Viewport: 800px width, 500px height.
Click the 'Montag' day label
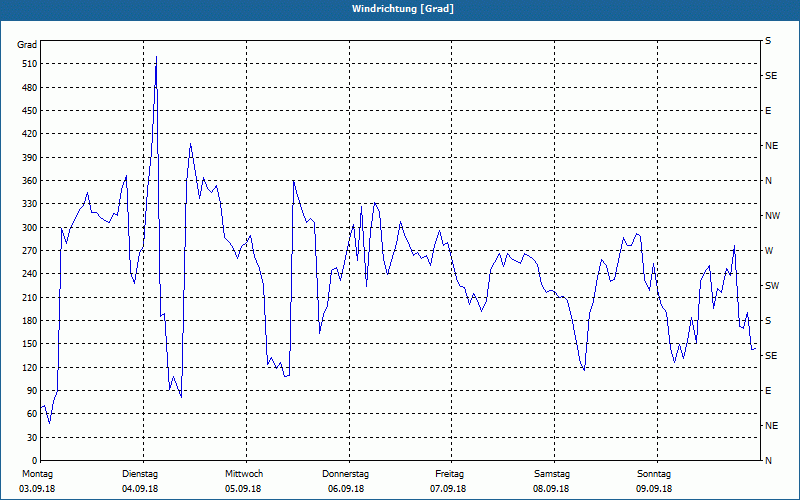point(37,474)
